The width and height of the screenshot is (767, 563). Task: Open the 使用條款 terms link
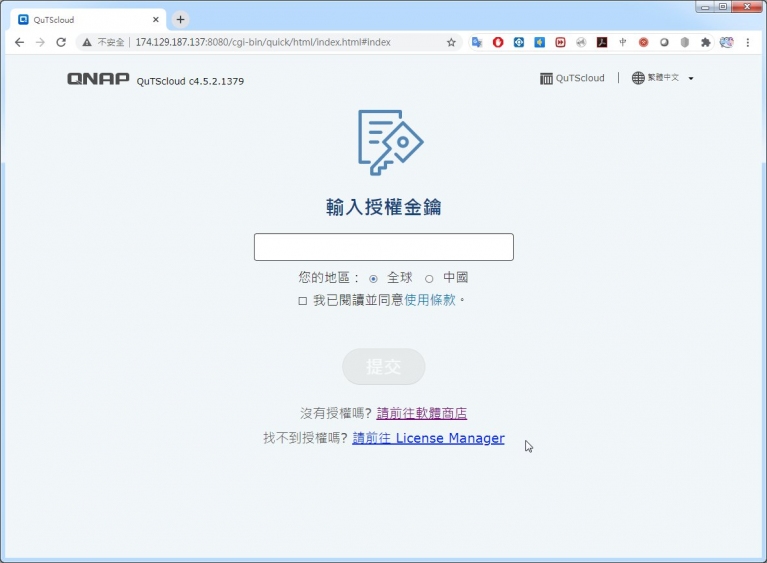point(429,300)
